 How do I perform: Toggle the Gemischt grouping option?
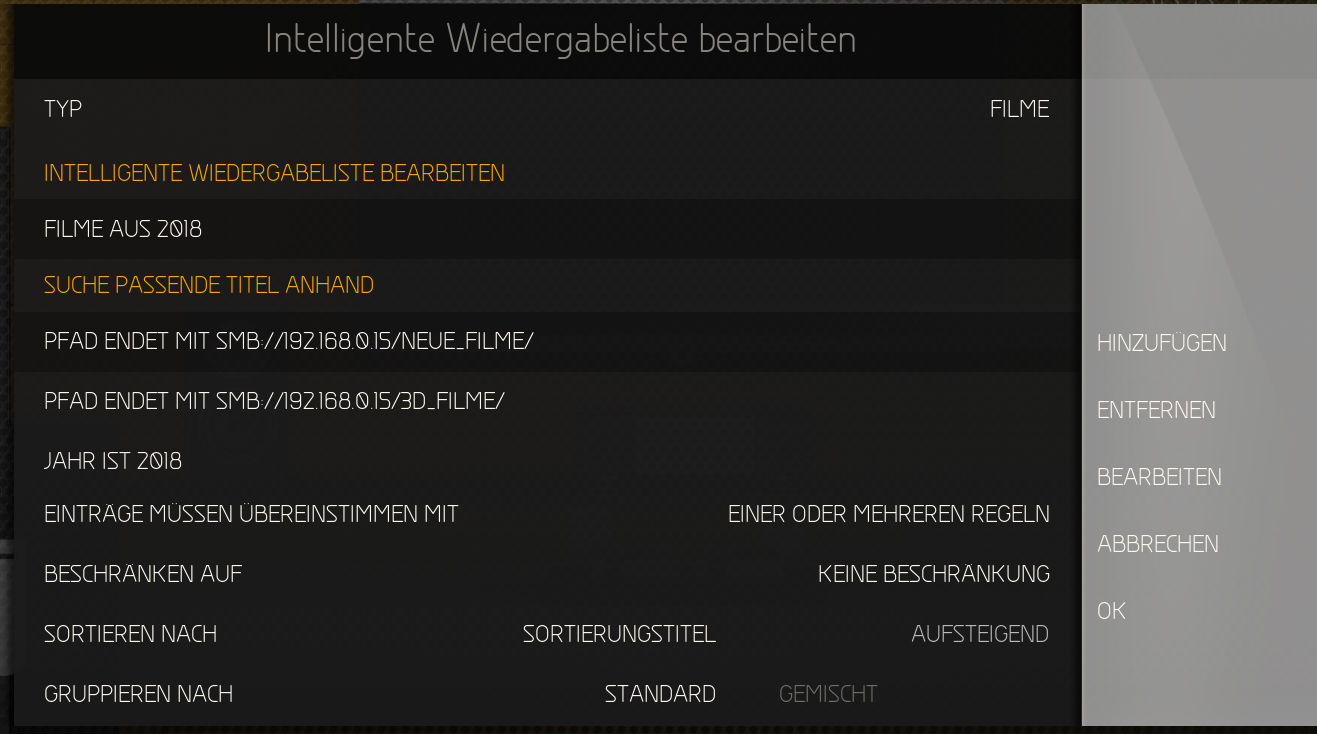click(x=828, y=694)
